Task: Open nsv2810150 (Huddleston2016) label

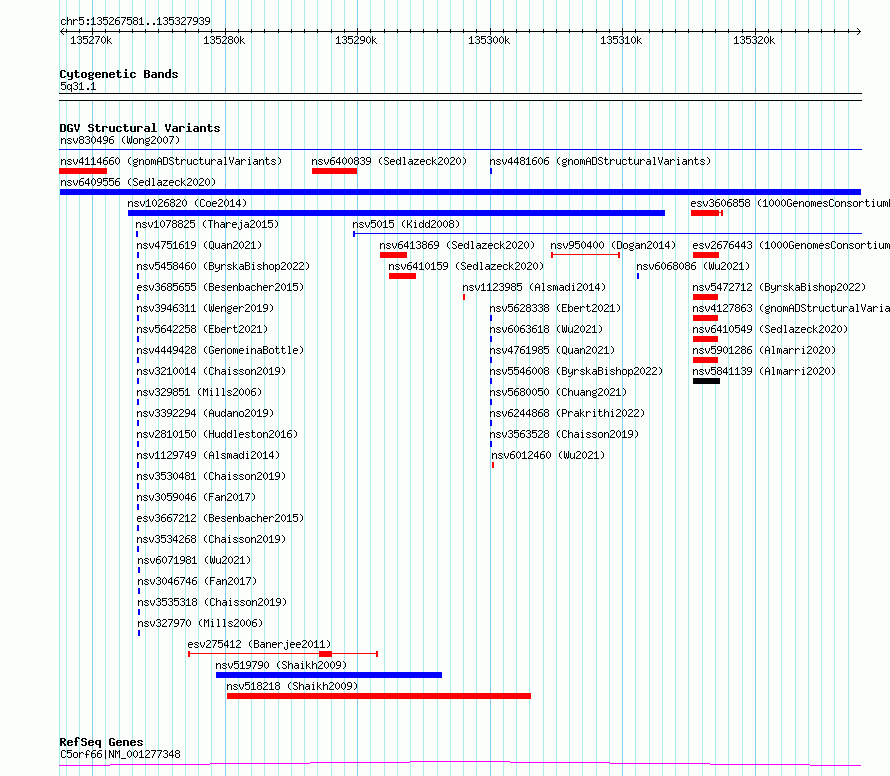Action: (217, 434)
